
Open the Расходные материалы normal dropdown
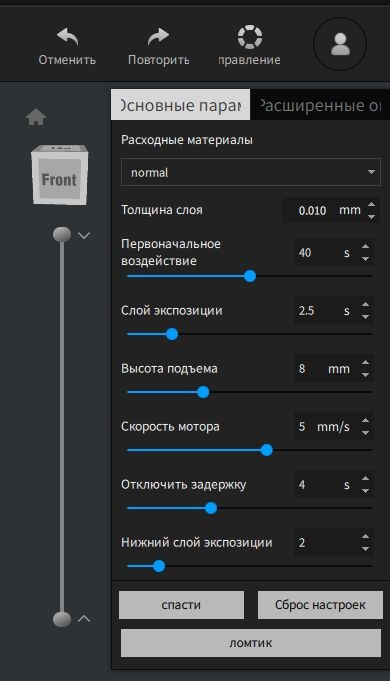click(251, 172)
